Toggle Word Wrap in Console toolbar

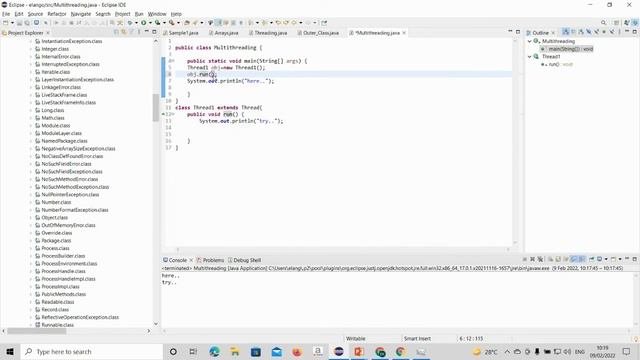566,259
